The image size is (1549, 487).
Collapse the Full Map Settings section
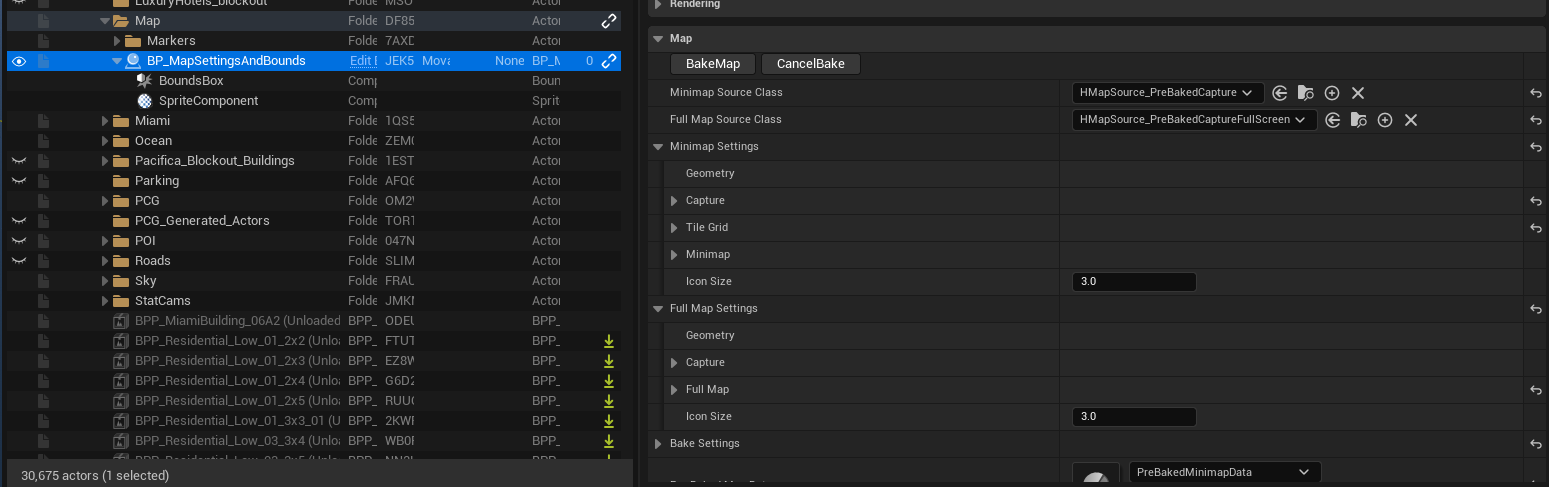(x=658, y=309)
